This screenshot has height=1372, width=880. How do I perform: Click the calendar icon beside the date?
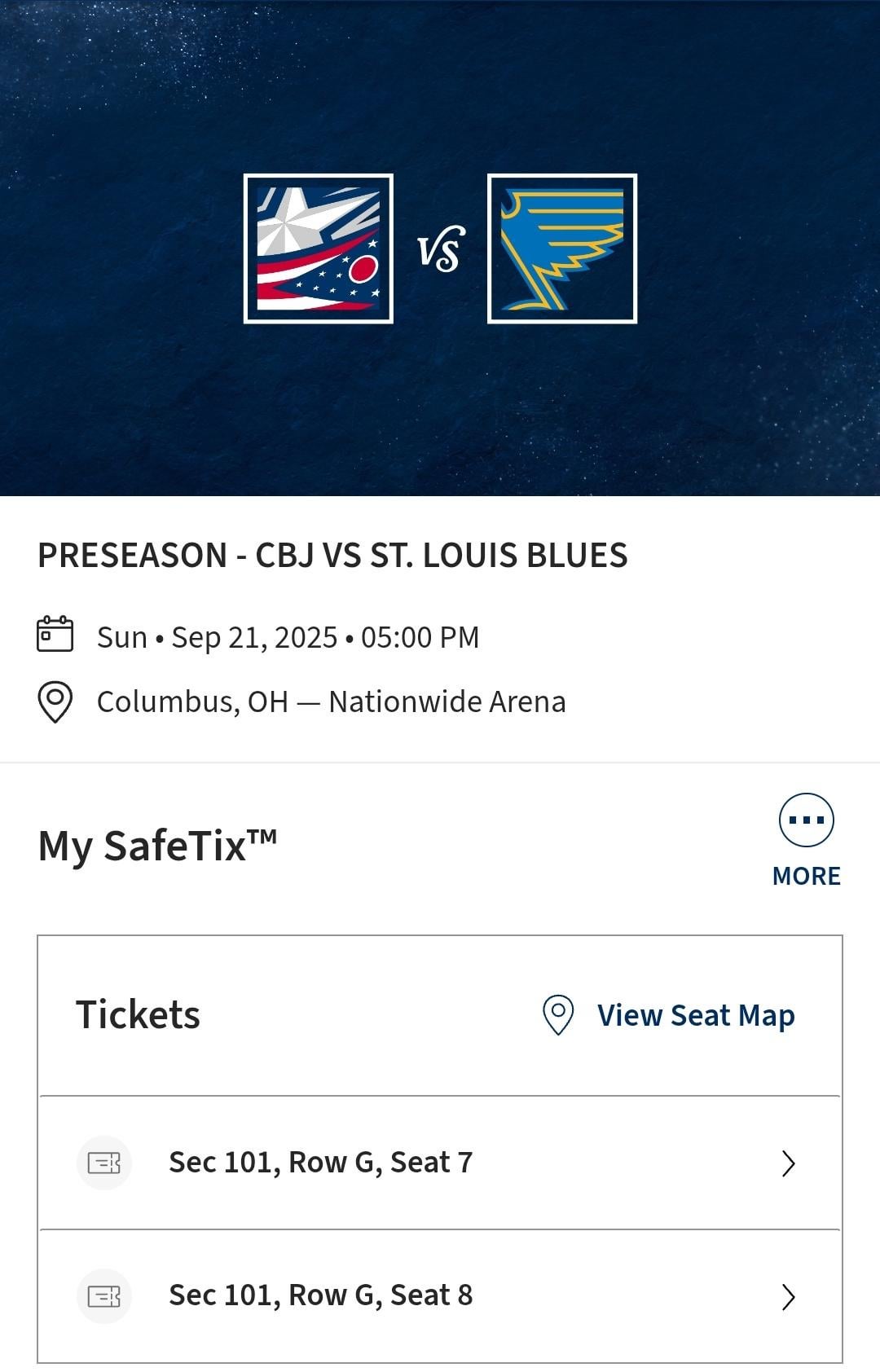(55, 635)
